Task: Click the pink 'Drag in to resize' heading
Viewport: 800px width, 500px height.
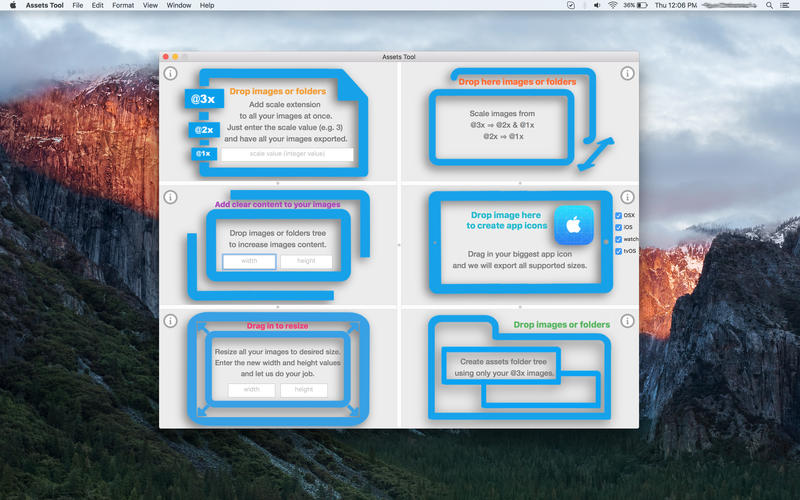Action: [x=278, y=326]
